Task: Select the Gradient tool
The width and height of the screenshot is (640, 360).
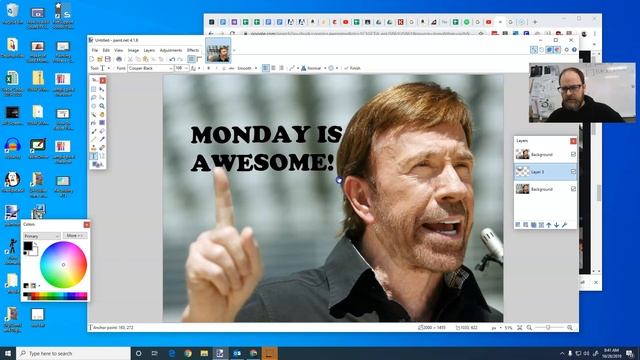Action: click(102, 122)
